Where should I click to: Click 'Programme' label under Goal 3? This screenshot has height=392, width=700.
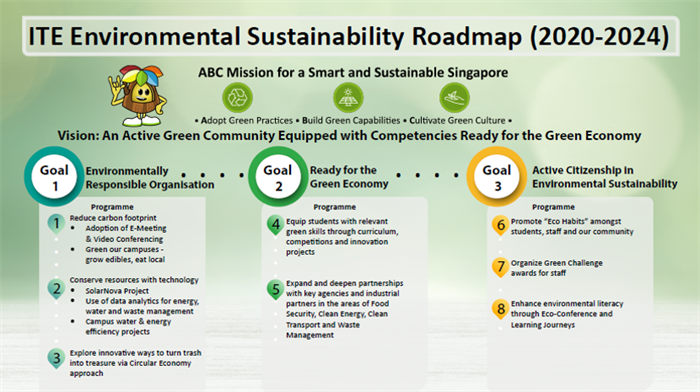tap(553, 207)
